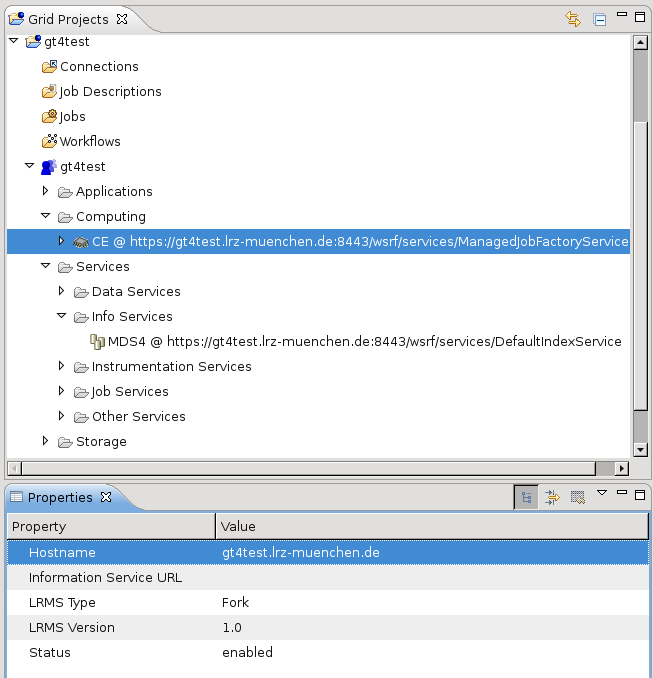The width and height of the screenshot is (653, 678).
Task: Click the Link with Editor icon
Action: coord(573,19)
